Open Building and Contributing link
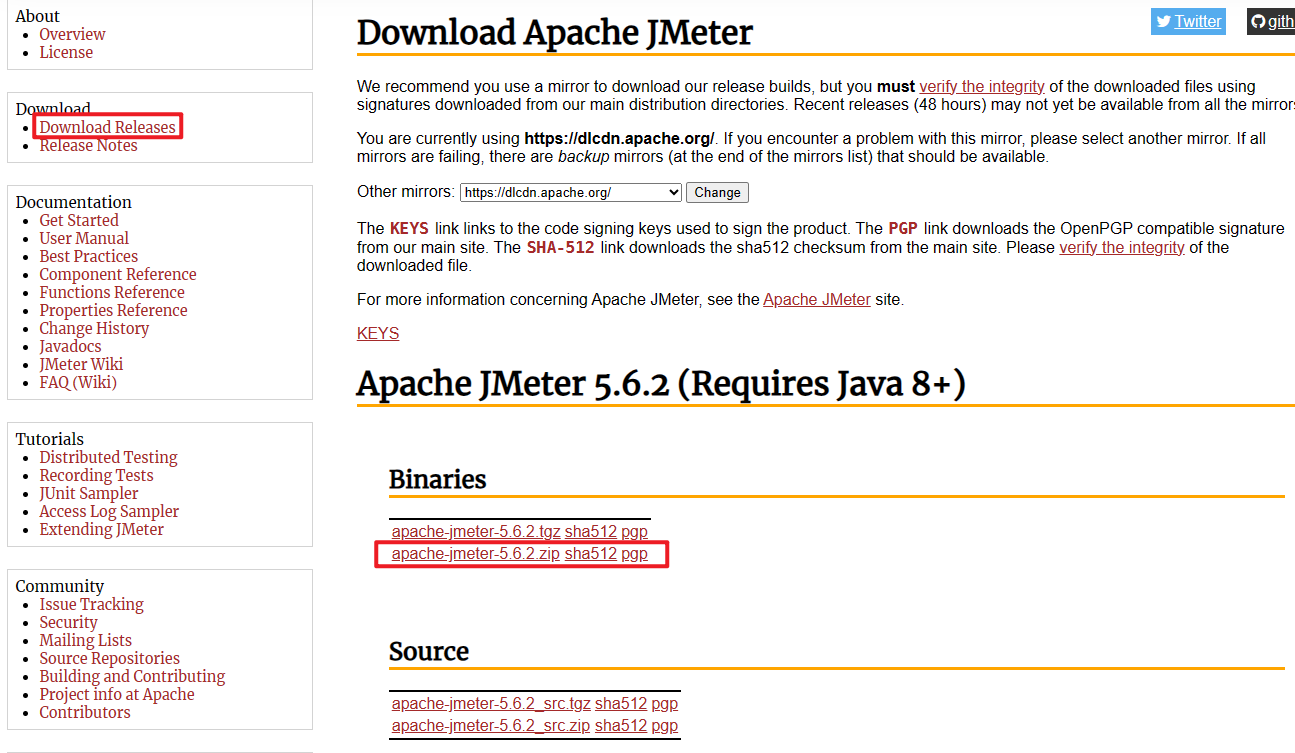Image resolution: width=1295 pixels, height=753 pixels. 132,676
